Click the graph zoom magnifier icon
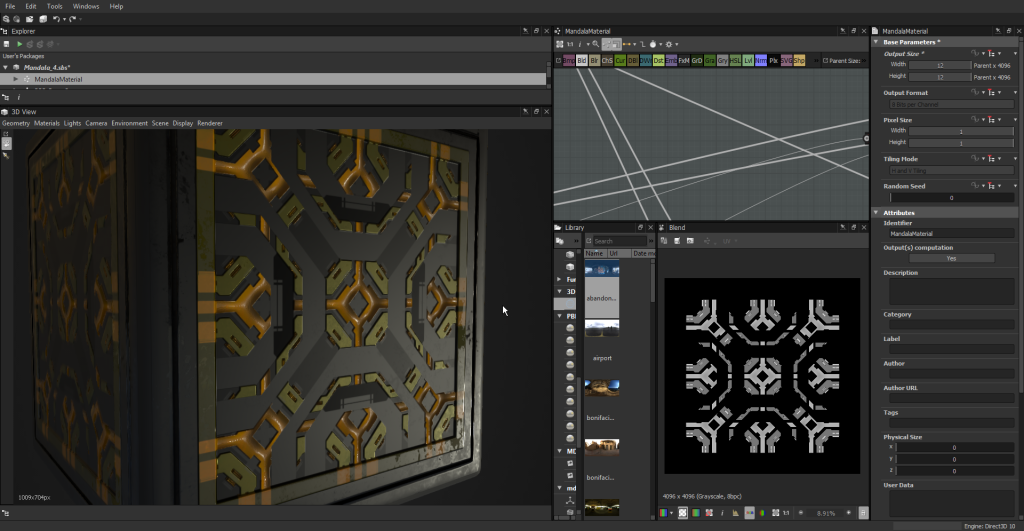 pos(596,44)
